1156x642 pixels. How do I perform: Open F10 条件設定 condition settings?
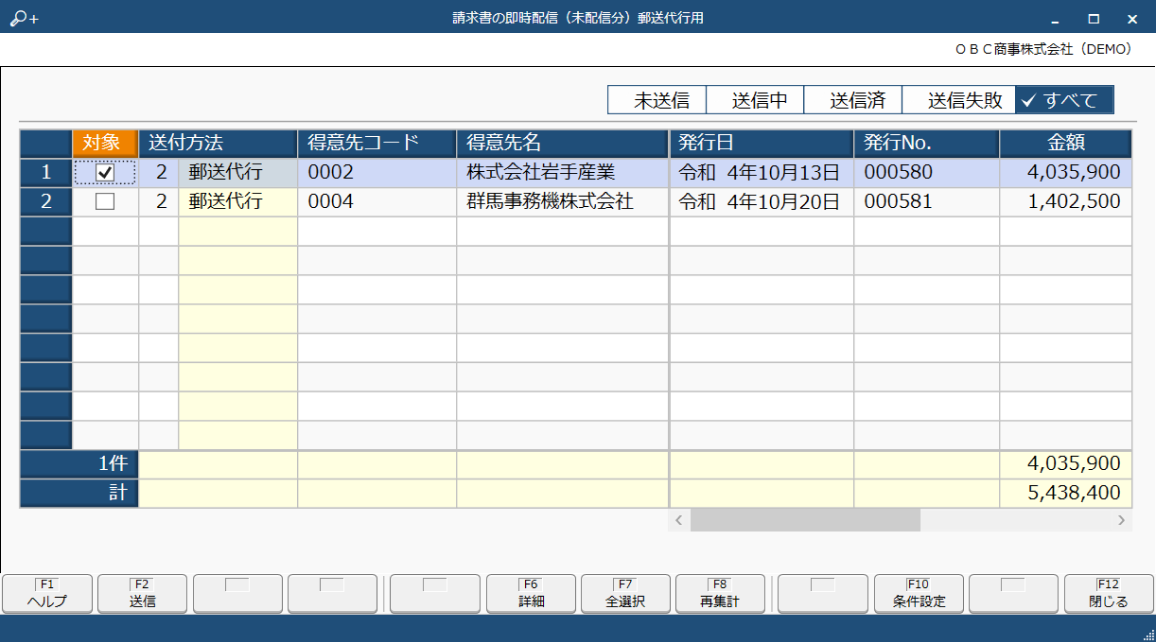pos(919,593)
